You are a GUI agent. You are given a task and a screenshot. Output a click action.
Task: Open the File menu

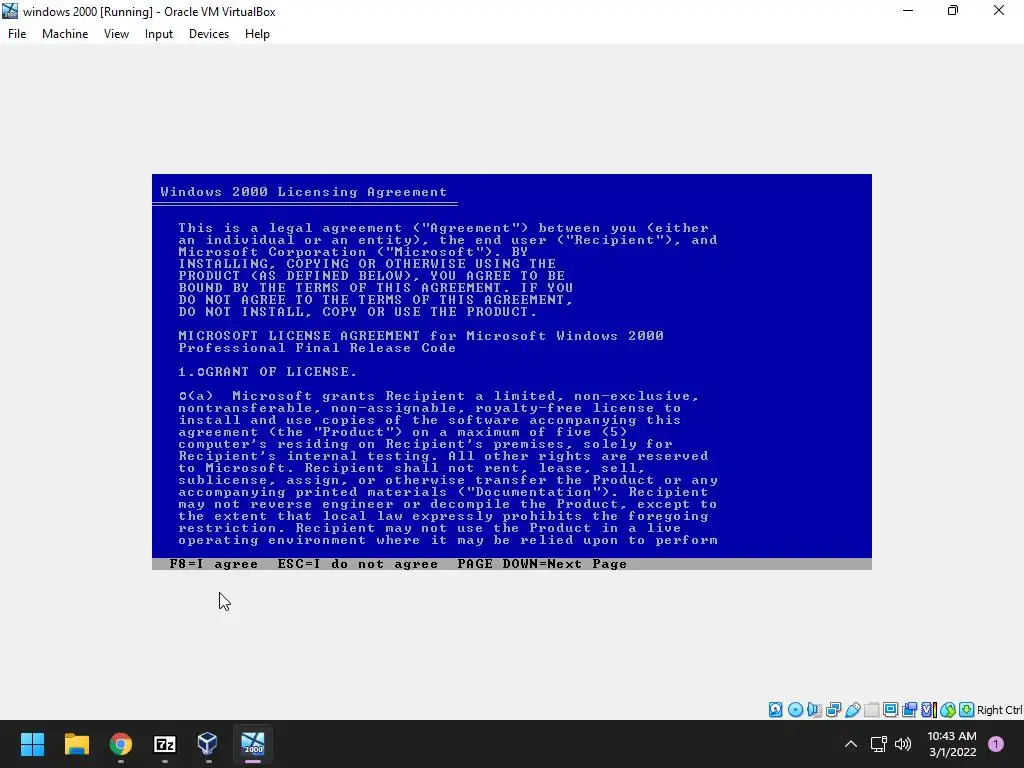pos(17,34)
